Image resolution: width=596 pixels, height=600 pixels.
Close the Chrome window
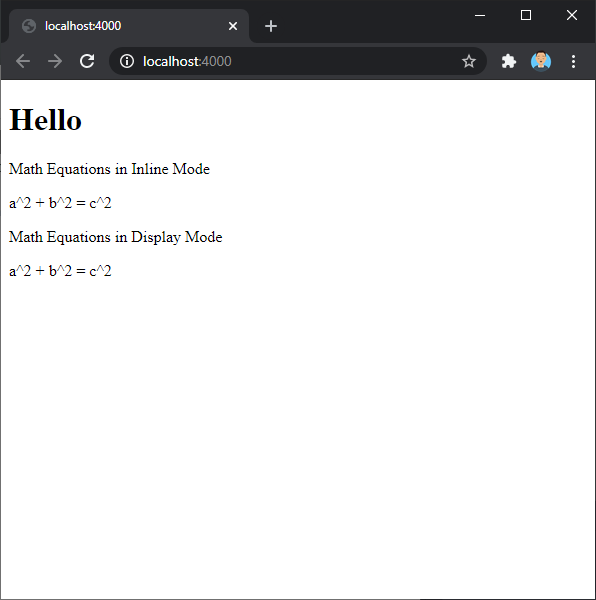pyautogui.click(x=572, y=15)
